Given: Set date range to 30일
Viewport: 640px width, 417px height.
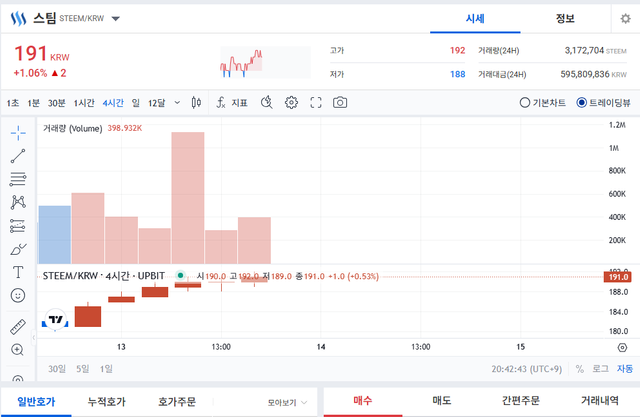Looking at the screenshot, I should [x=57, y=369].
